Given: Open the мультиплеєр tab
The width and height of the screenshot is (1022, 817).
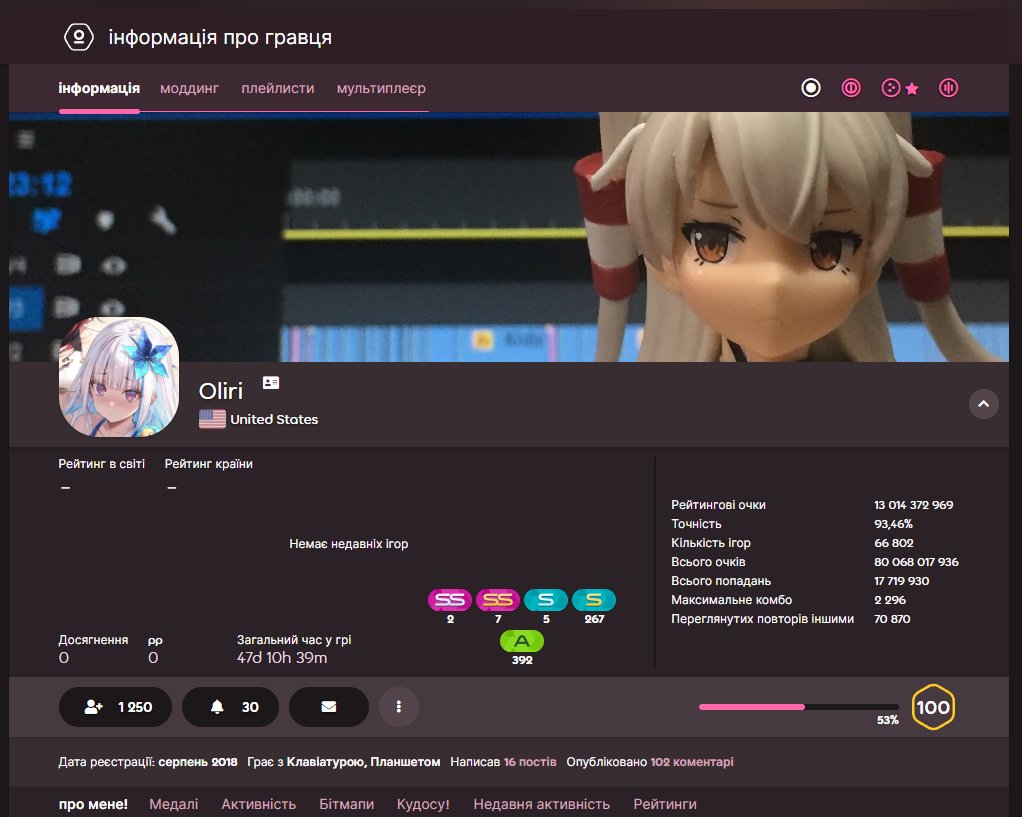Looking at the screenshot, I should tap(381, 88).
